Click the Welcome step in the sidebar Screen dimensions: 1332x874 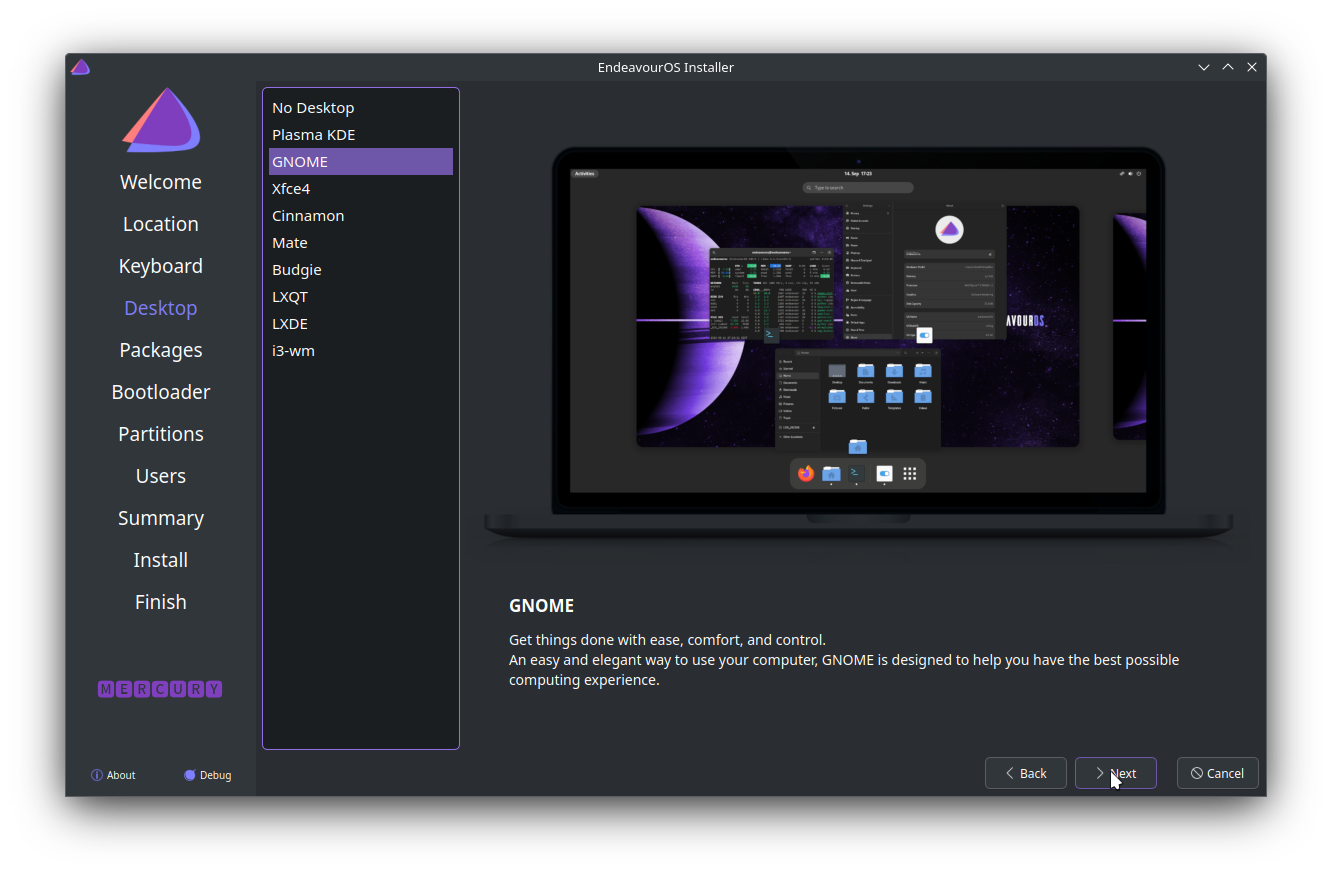(161, 182)
